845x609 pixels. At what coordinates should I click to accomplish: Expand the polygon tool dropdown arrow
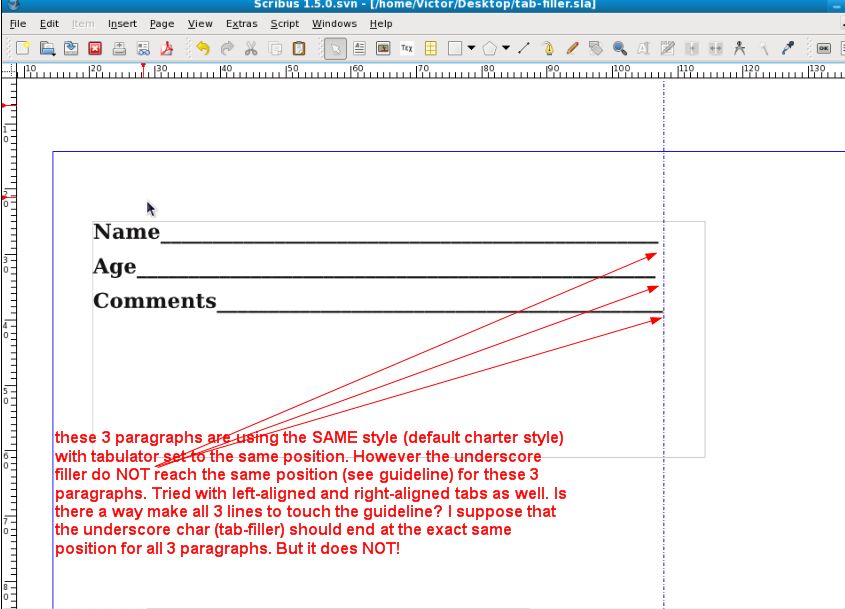[x=506, y=47]
